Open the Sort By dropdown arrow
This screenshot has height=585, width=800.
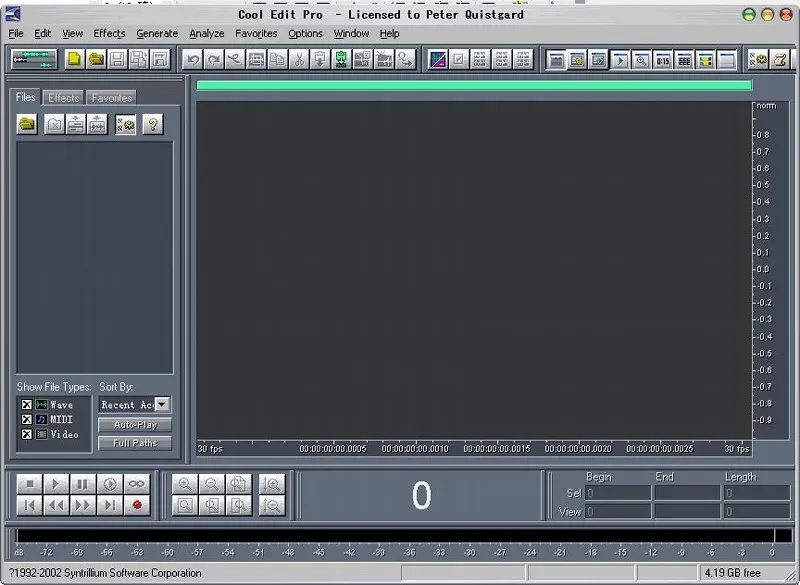[162, 404]
